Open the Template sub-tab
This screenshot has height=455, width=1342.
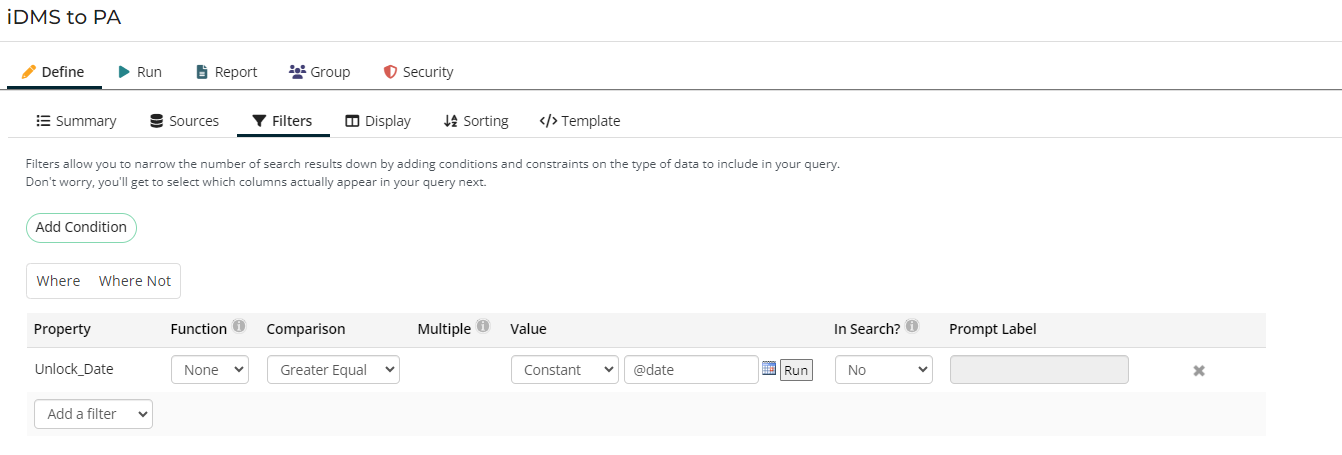click(580, 121)
